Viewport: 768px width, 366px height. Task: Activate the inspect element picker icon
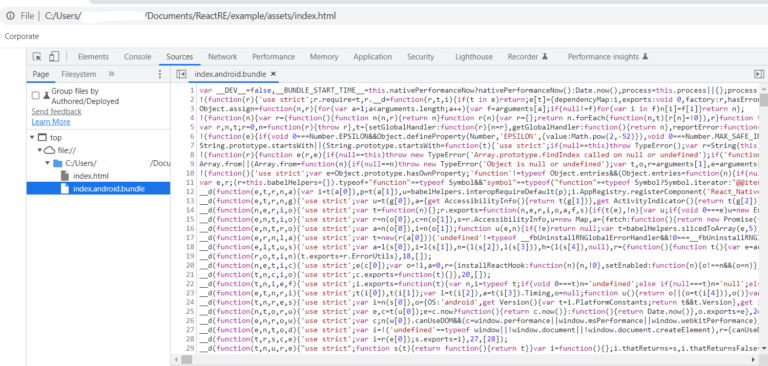tap(37, 57)
